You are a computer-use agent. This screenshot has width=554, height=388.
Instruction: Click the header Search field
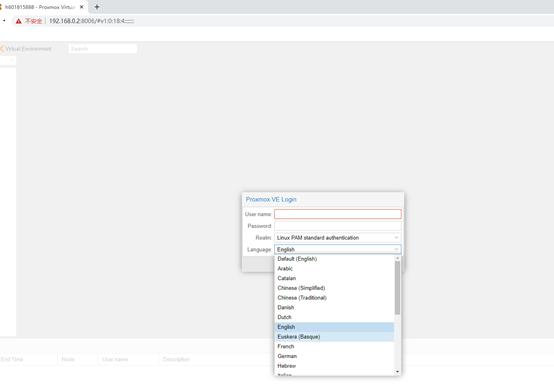pos(103,49)
